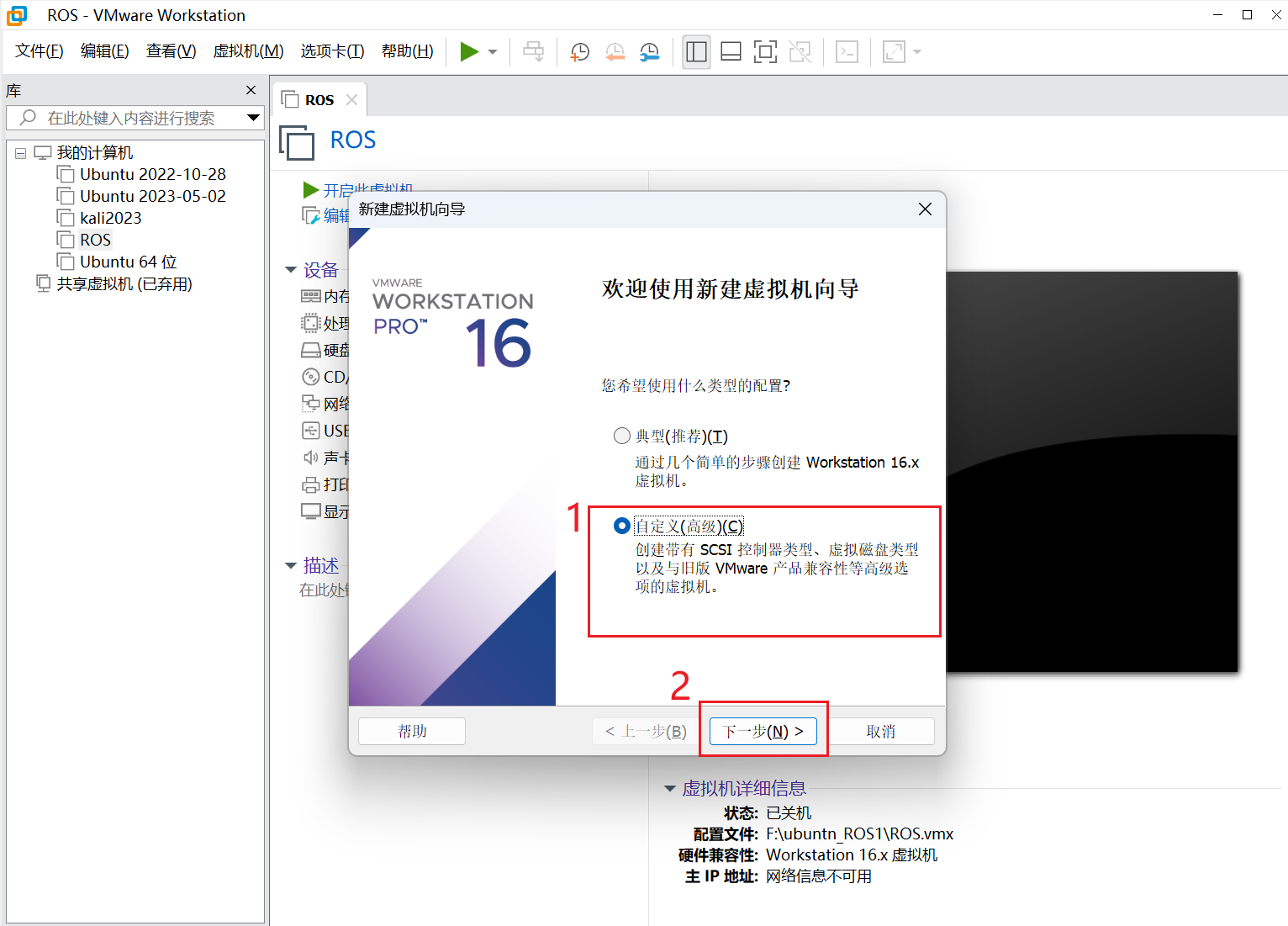The image size is (1288, 926).
Task: Switch to the ROS tab
Action: pyautogui.click(x=319, y=100)
